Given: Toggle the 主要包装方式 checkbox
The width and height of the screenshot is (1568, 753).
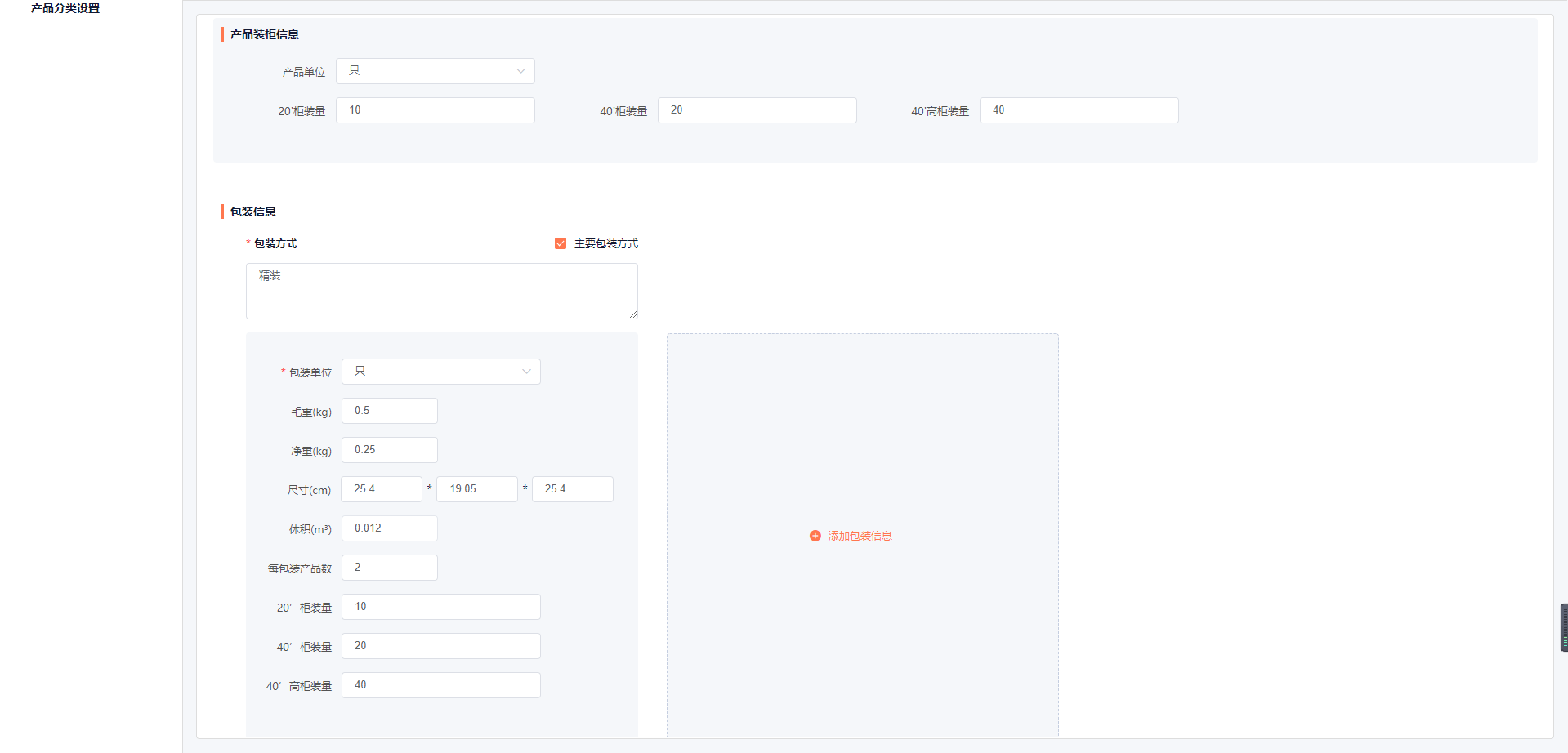Looking at the screenshot, I should coord(561,243).
